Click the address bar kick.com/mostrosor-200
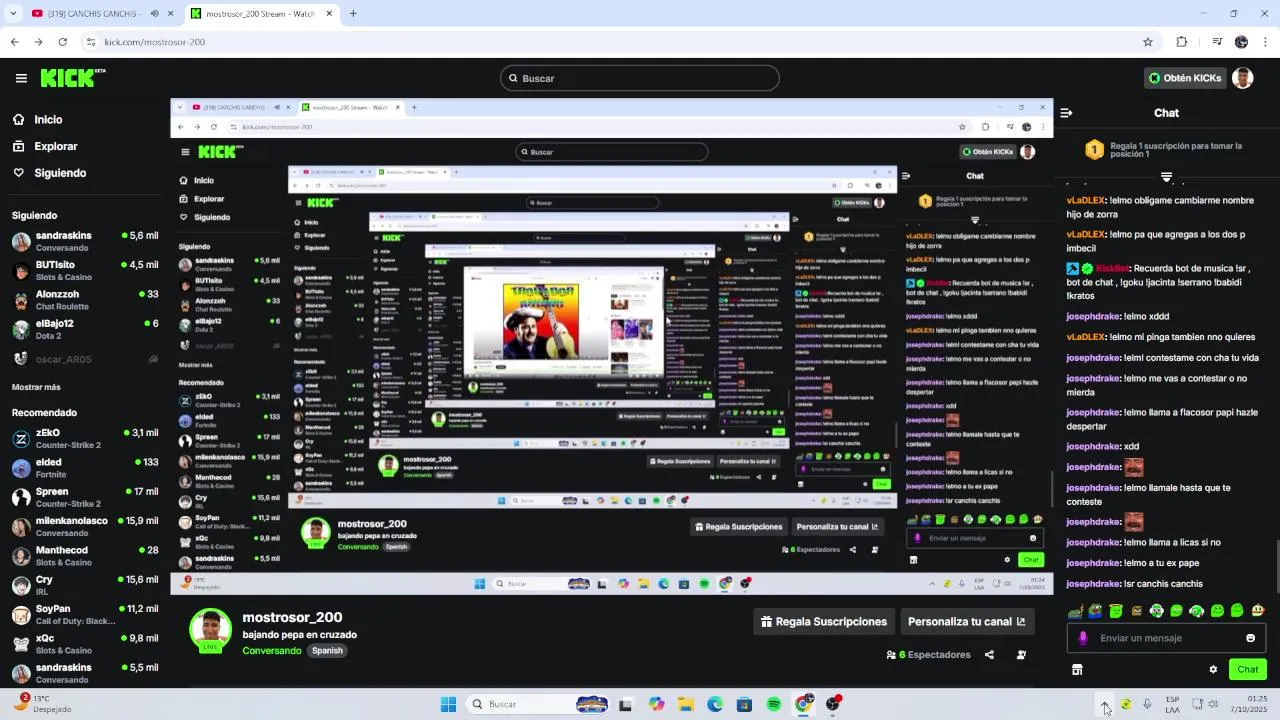The height and width of the screenshot is (720, 1280). [x=620, y=42]
